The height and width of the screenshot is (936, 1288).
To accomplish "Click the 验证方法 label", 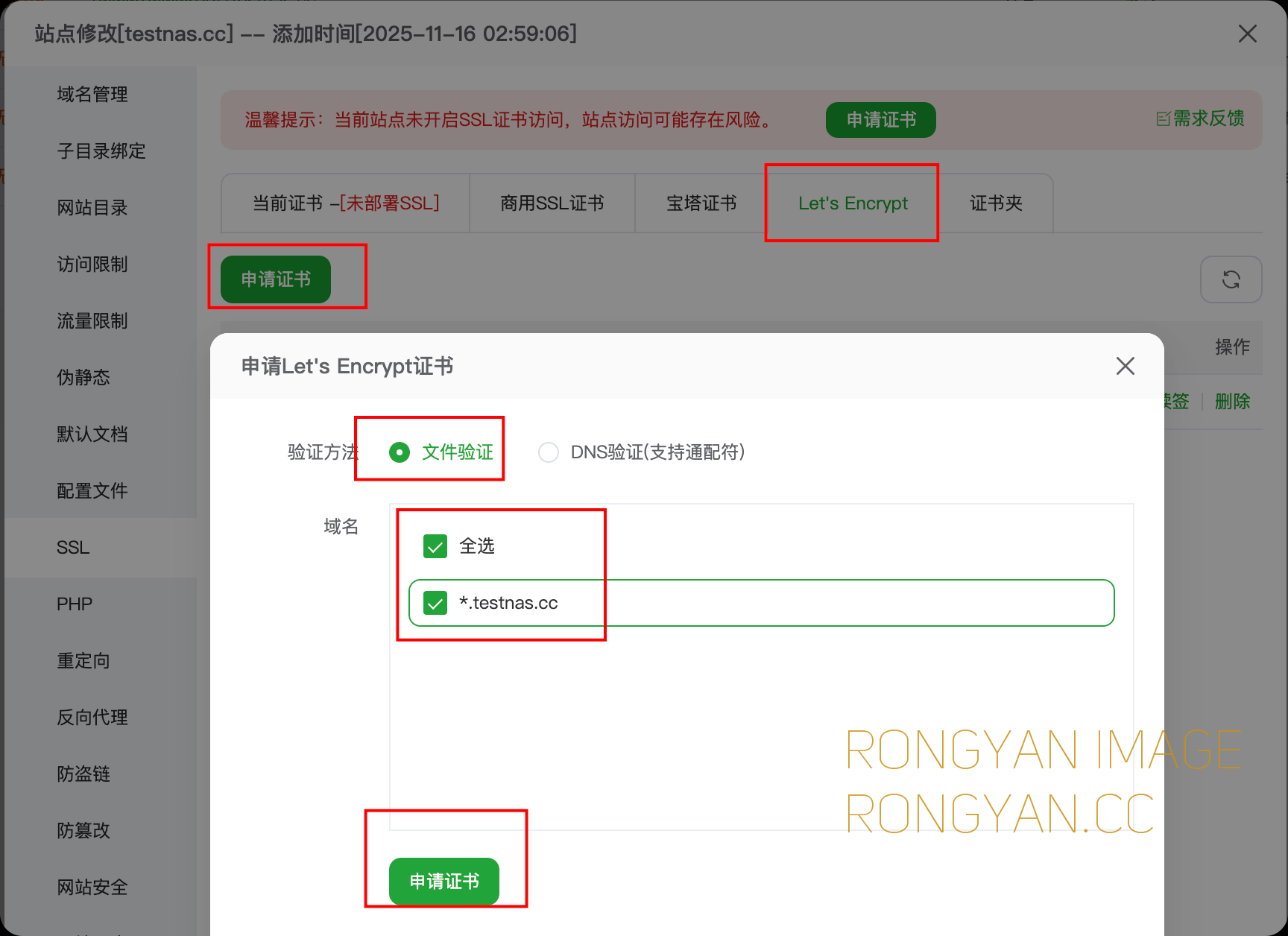I will (x=323, y=452).
